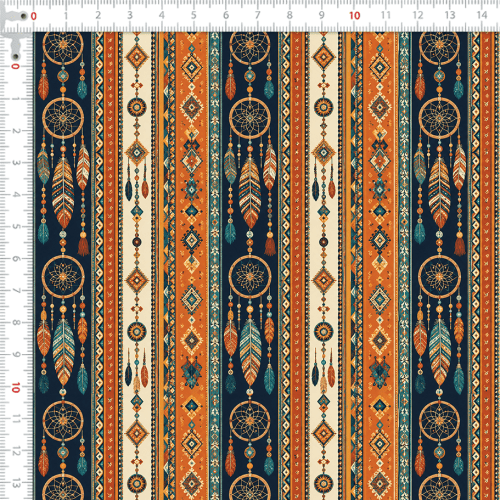Image resolution: width=500 pixels, height=500 pixels.
Task: Click the number 6 on the vertical ruler
Action: point(16,259)
